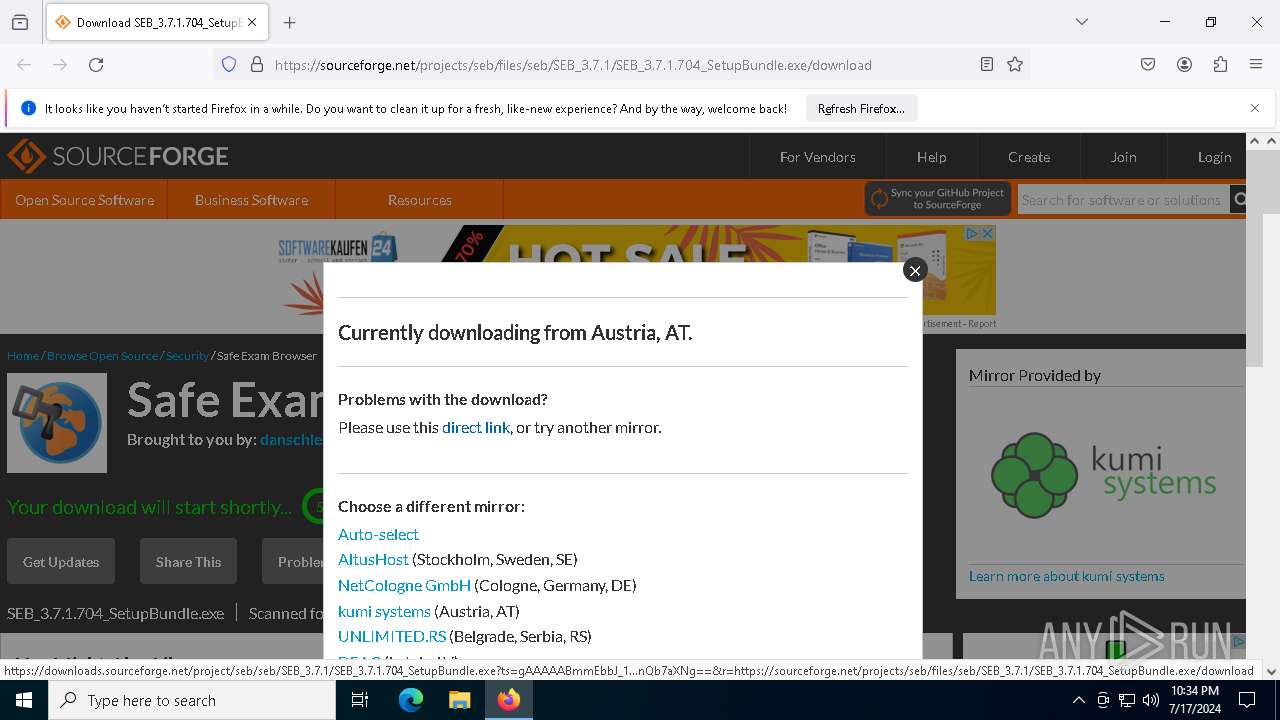Image resolution: width=1280 pixels, height=720 pixels.
Task: Choose UNLIMITED.RS mirror
Action: coord(392,636)
